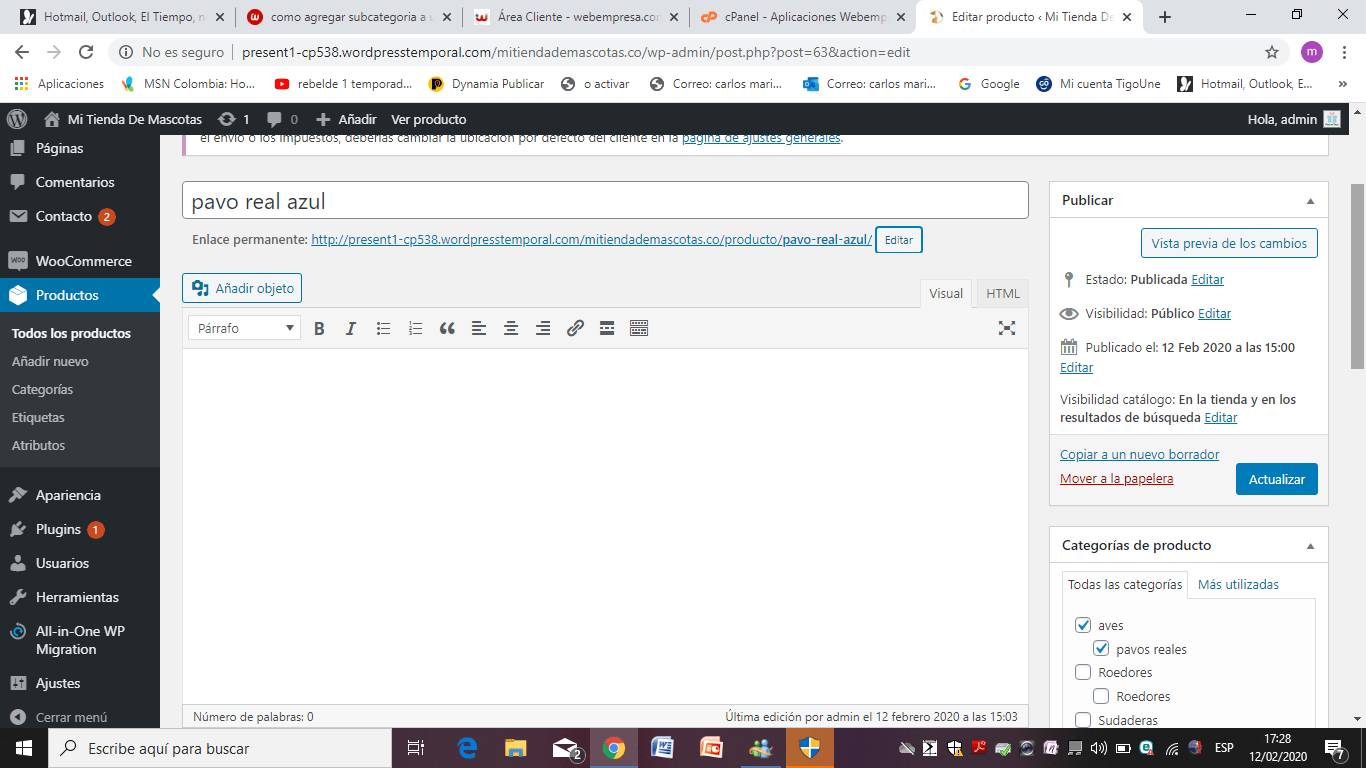Enter distraction-free fullscreen writing mode
The image size is (1366, 768).
point(1007,328)
